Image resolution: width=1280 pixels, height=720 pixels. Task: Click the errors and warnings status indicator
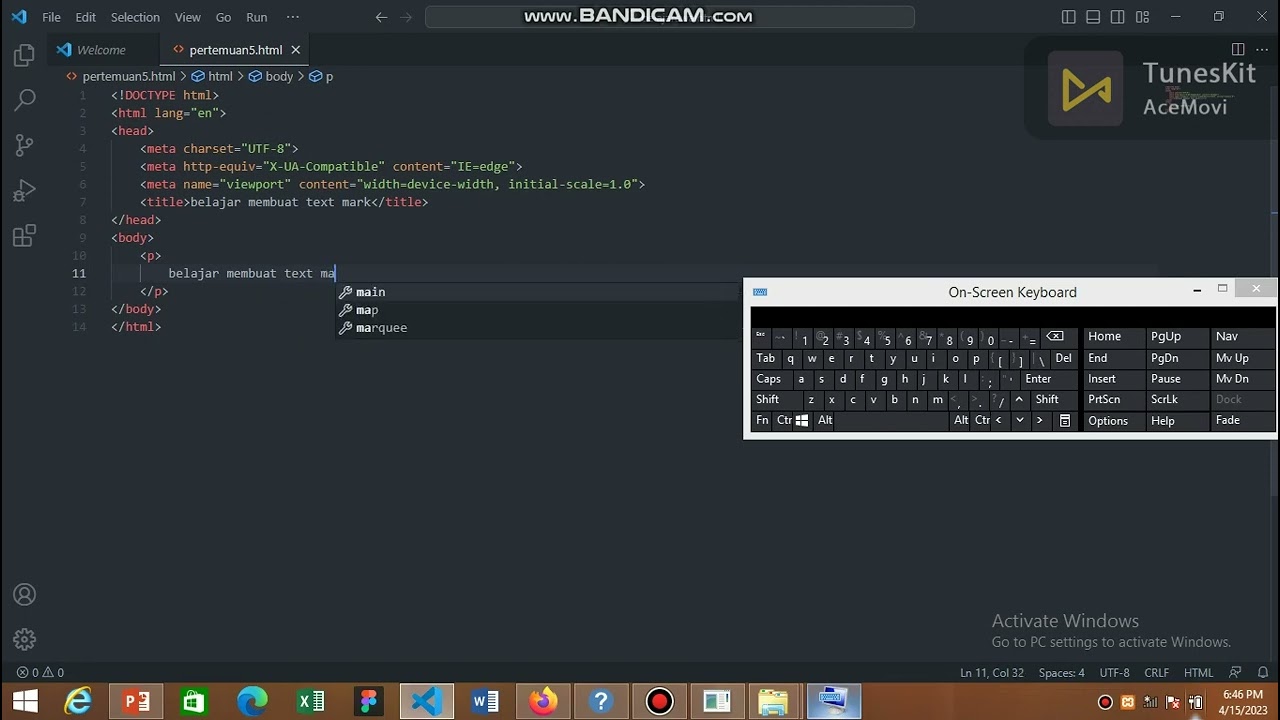[40, 673]
